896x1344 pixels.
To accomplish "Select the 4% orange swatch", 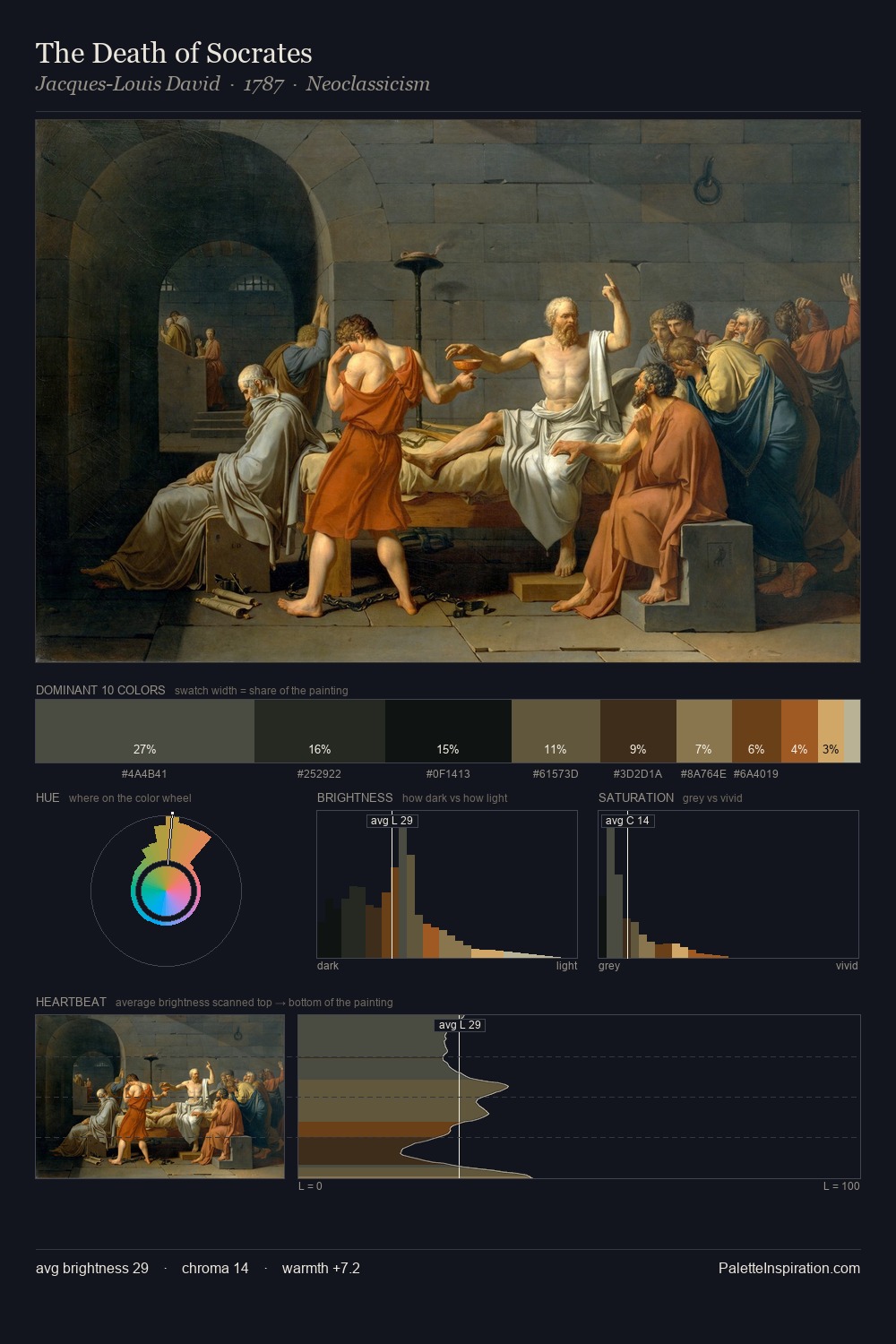I will click(799, 731).
